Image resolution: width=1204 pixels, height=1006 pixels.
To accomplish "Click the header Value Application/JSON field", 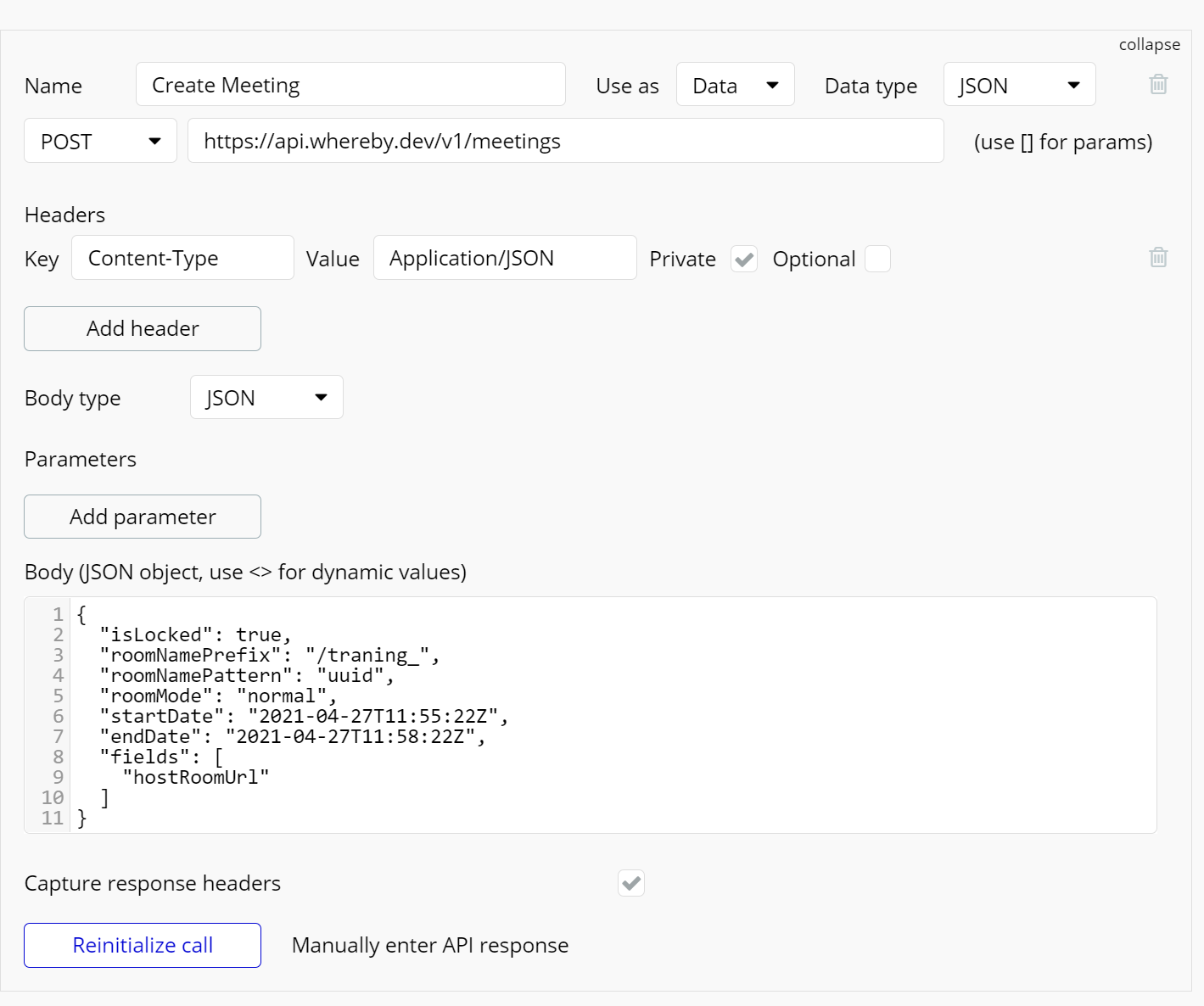I will tap(505, 258).
